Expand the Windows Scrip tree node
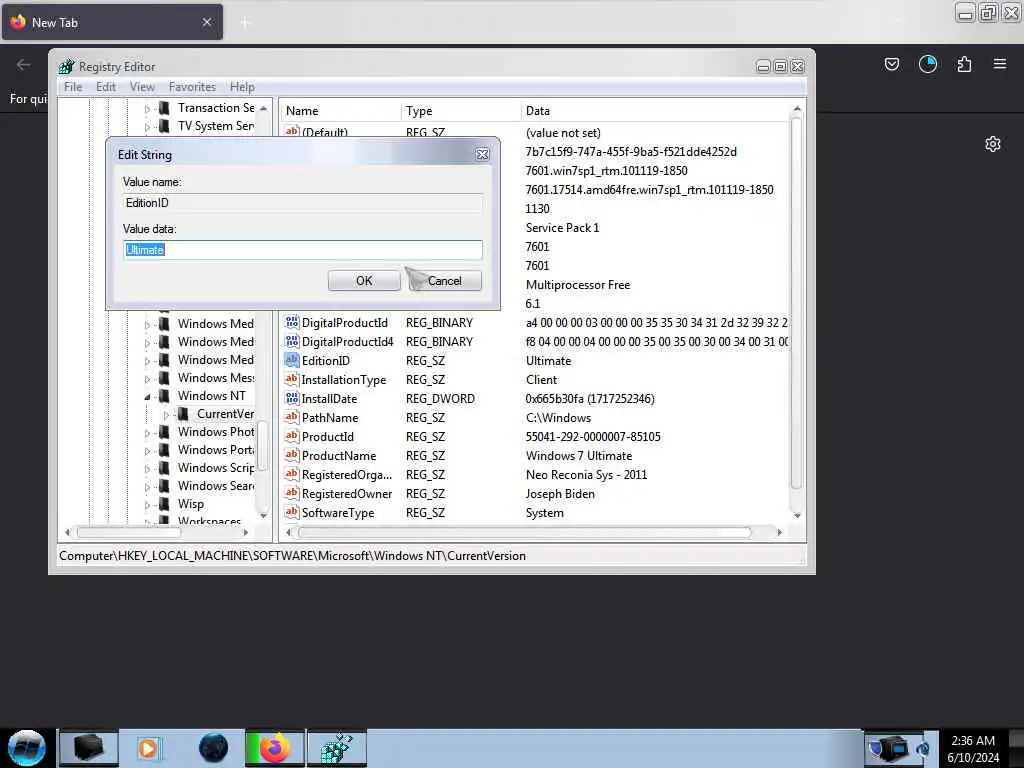 tap(147, 469)
